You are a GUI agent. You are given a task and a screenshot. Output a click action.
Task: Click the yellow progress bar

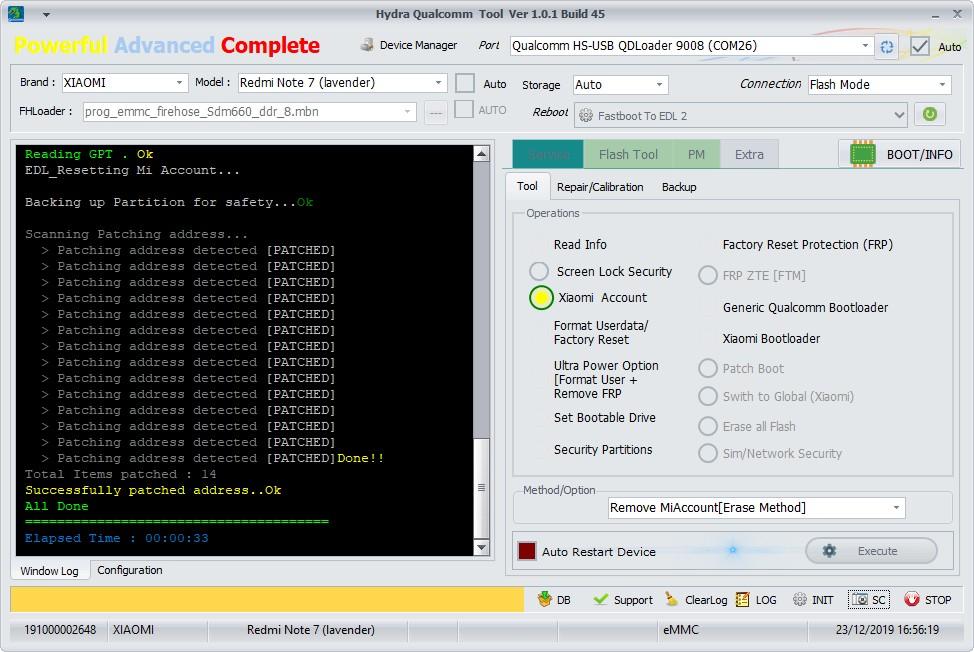coord(267,600)
